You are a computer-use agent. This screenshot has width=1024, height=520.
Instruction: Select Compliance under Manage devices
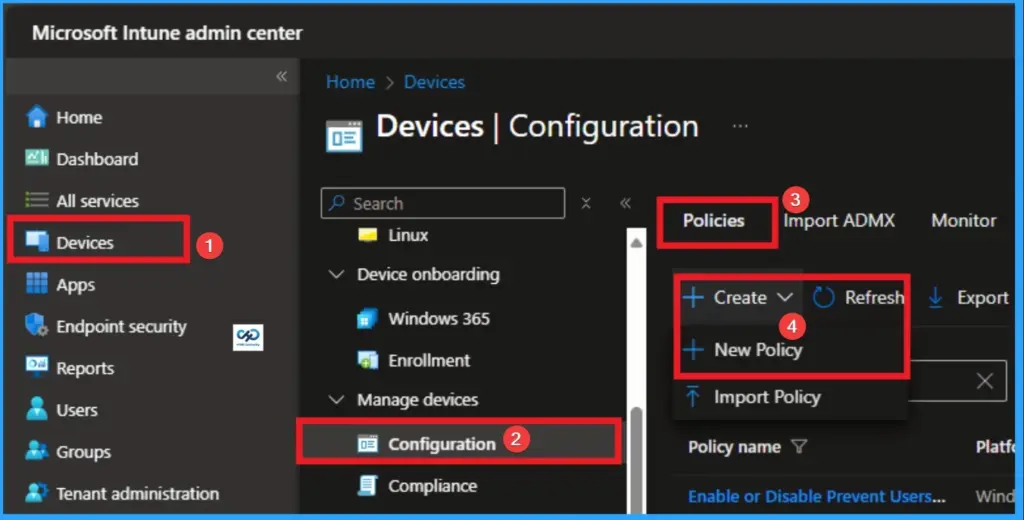[432, 485]
